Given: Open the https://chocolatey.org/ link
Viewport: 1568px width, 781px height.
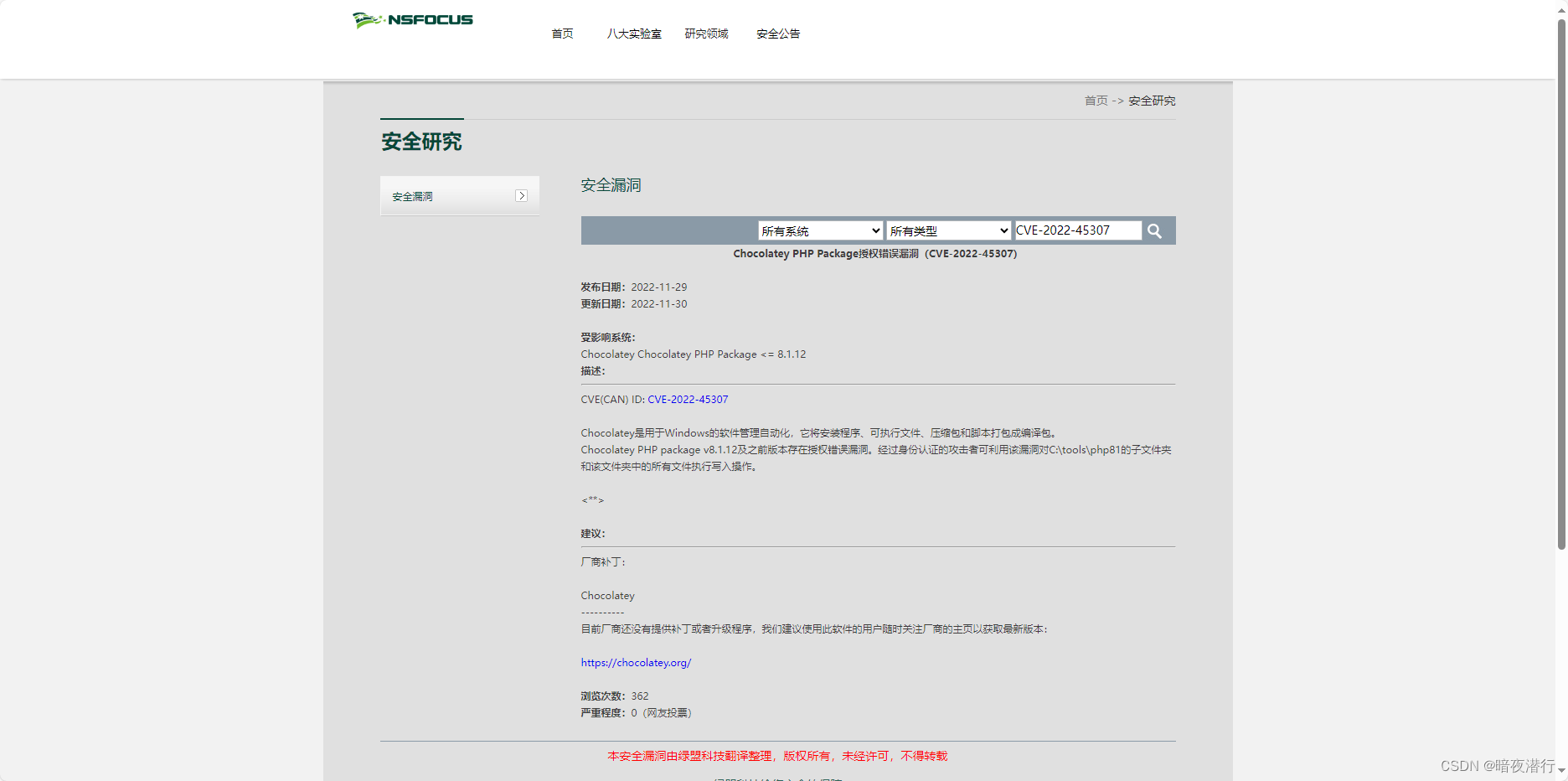Looking at the screenshot, I should tap(636, 663).
